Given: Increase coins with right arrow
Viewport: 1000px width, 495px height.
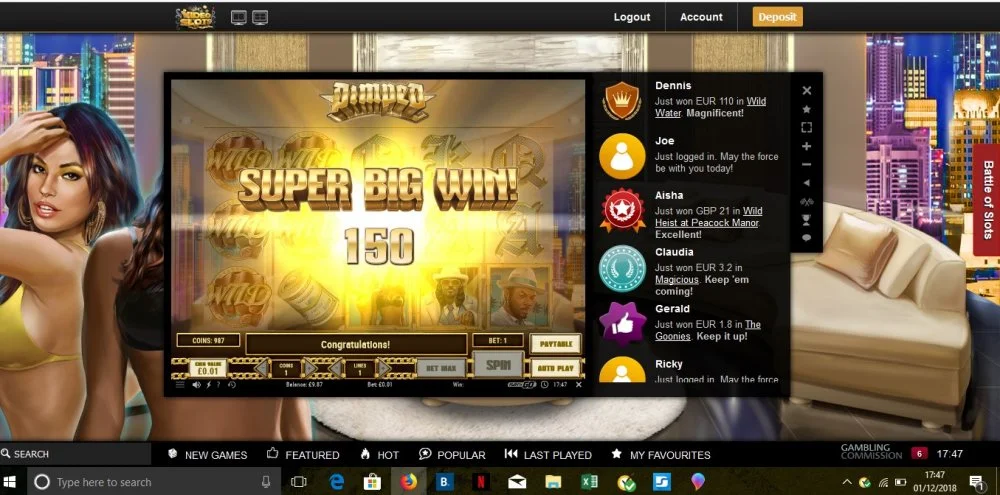Looking at the screenshot, I should (309, 368).
